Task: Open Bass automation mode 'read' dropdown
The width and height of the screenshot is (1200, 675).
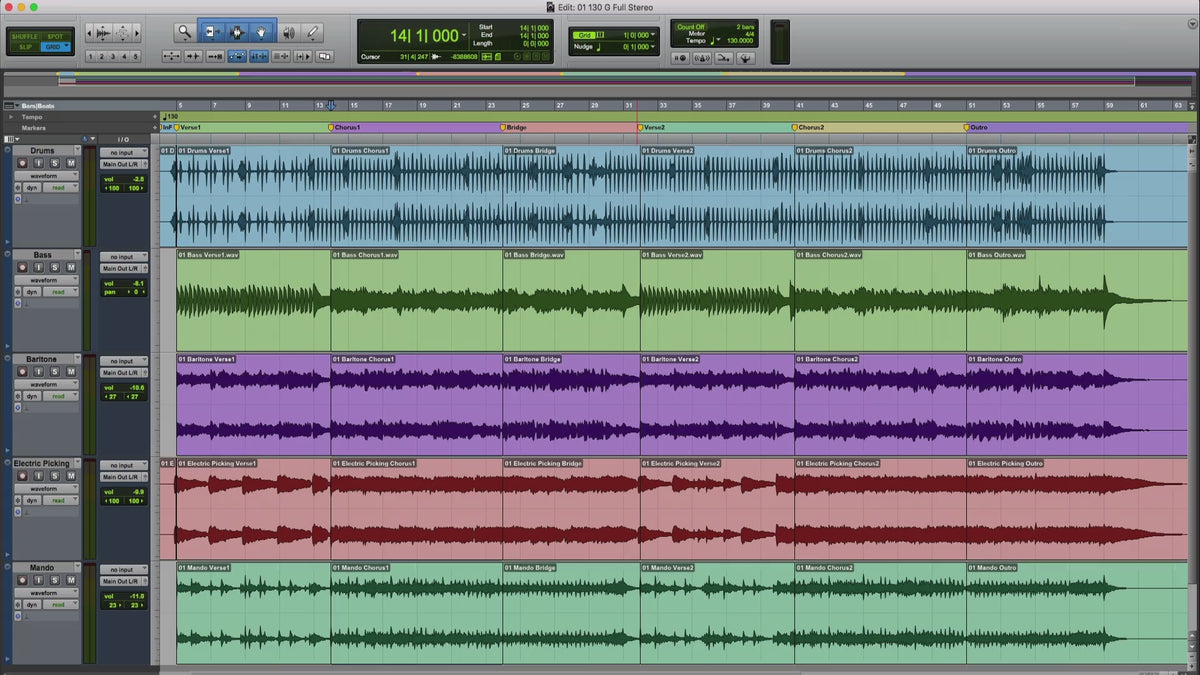Action: click(62, 292)
